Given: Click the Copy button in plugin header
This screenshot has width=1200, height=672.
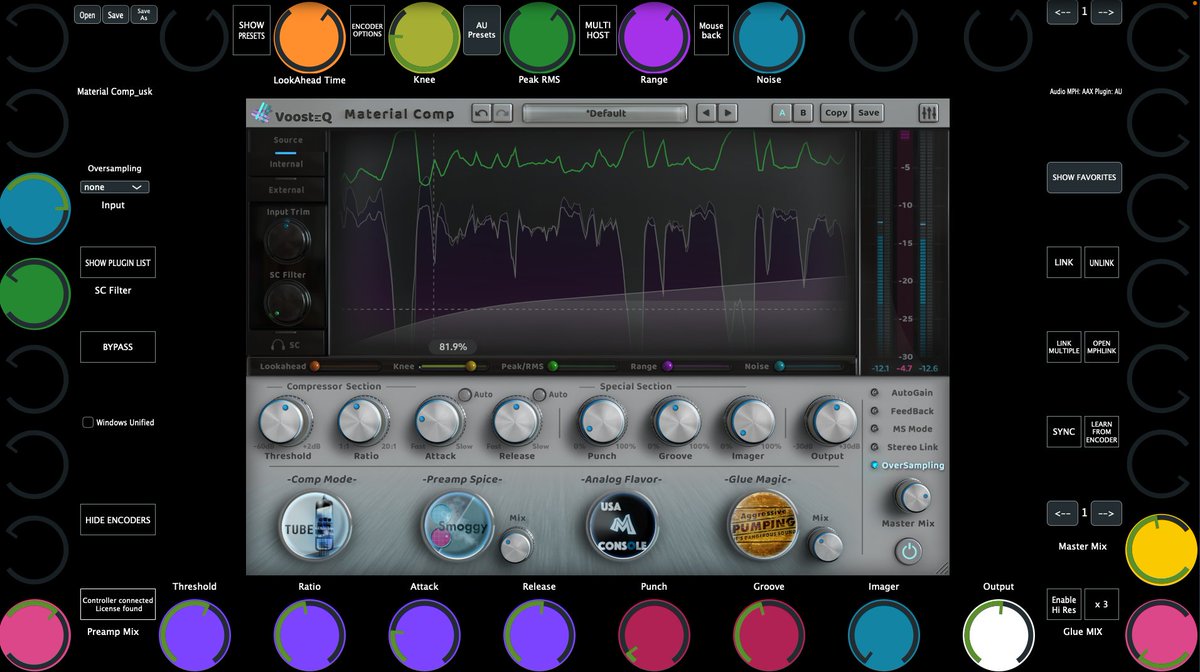Looking at the screenshot, I should point(836,113).
